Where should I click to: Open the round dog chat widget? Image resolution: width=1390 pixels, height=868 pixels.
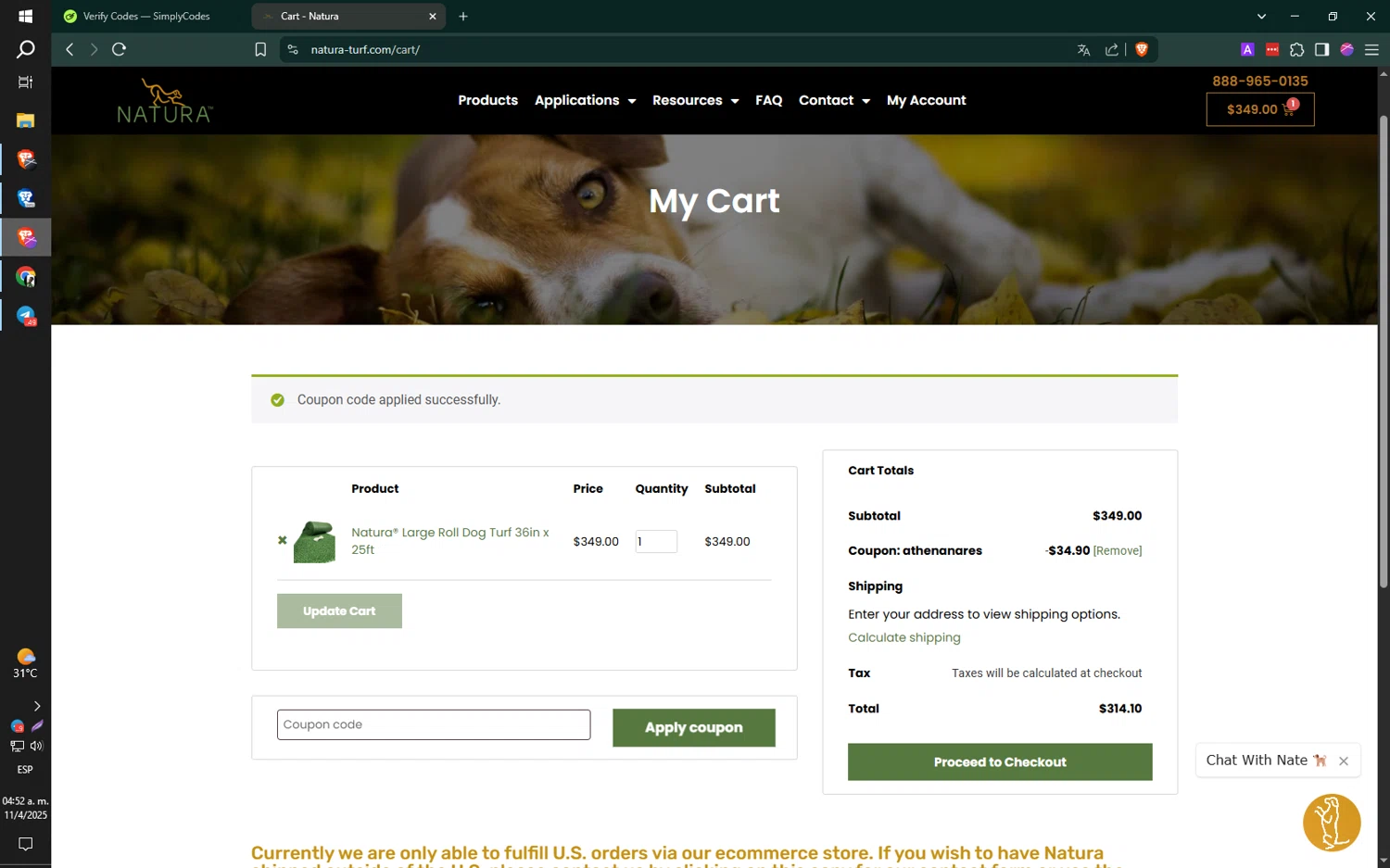(1332, 822)
